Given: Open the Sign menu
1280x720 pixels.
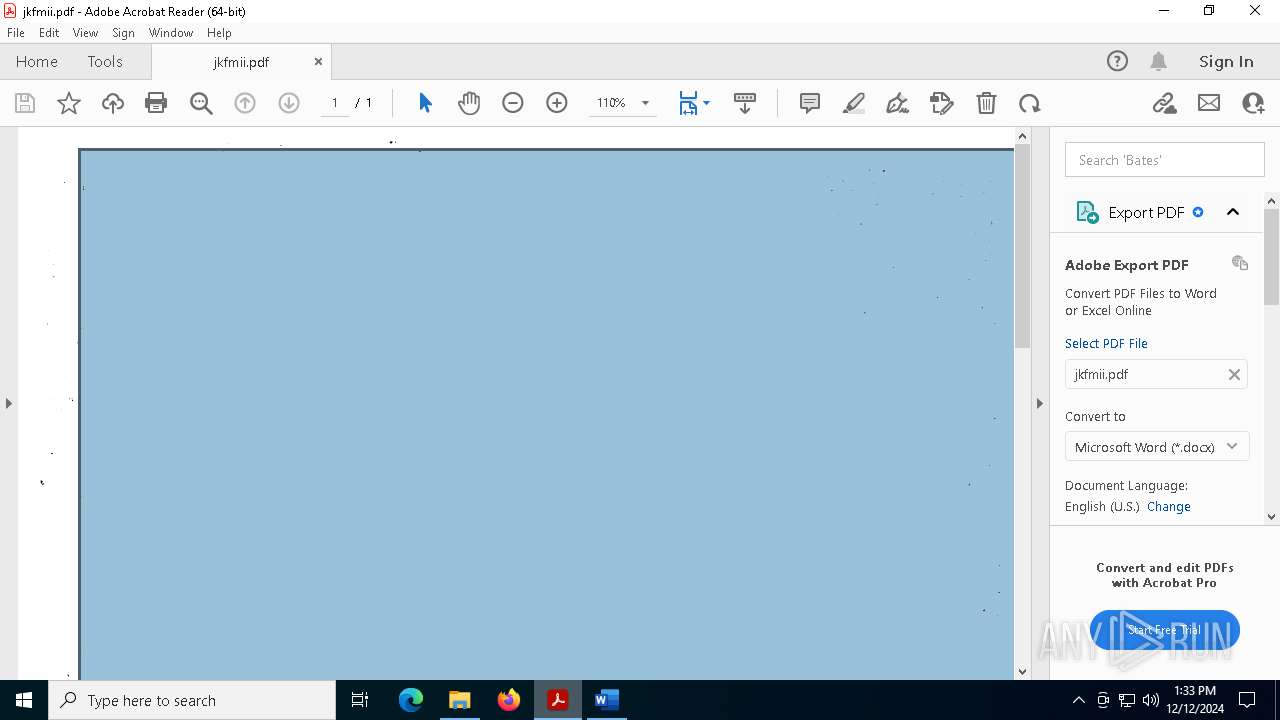Looking at the screenshot, I should (123, 33).
